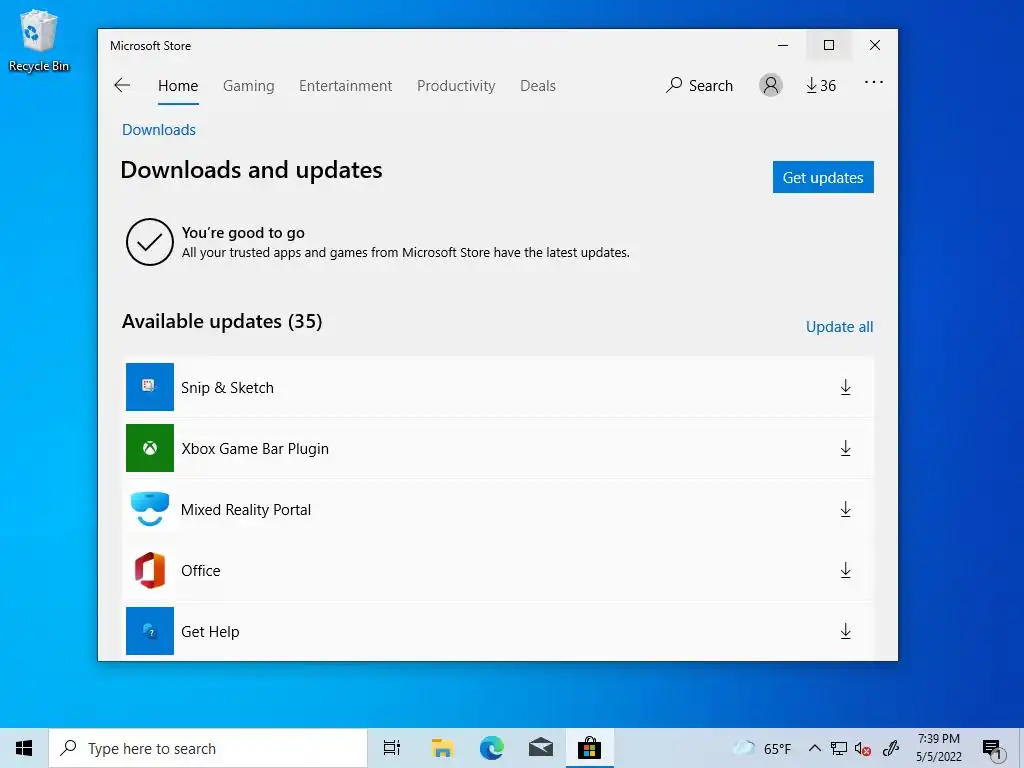Click the muted volume tray icon
The height and width of the screenshot is (768, 1024).
pos(863,748)
